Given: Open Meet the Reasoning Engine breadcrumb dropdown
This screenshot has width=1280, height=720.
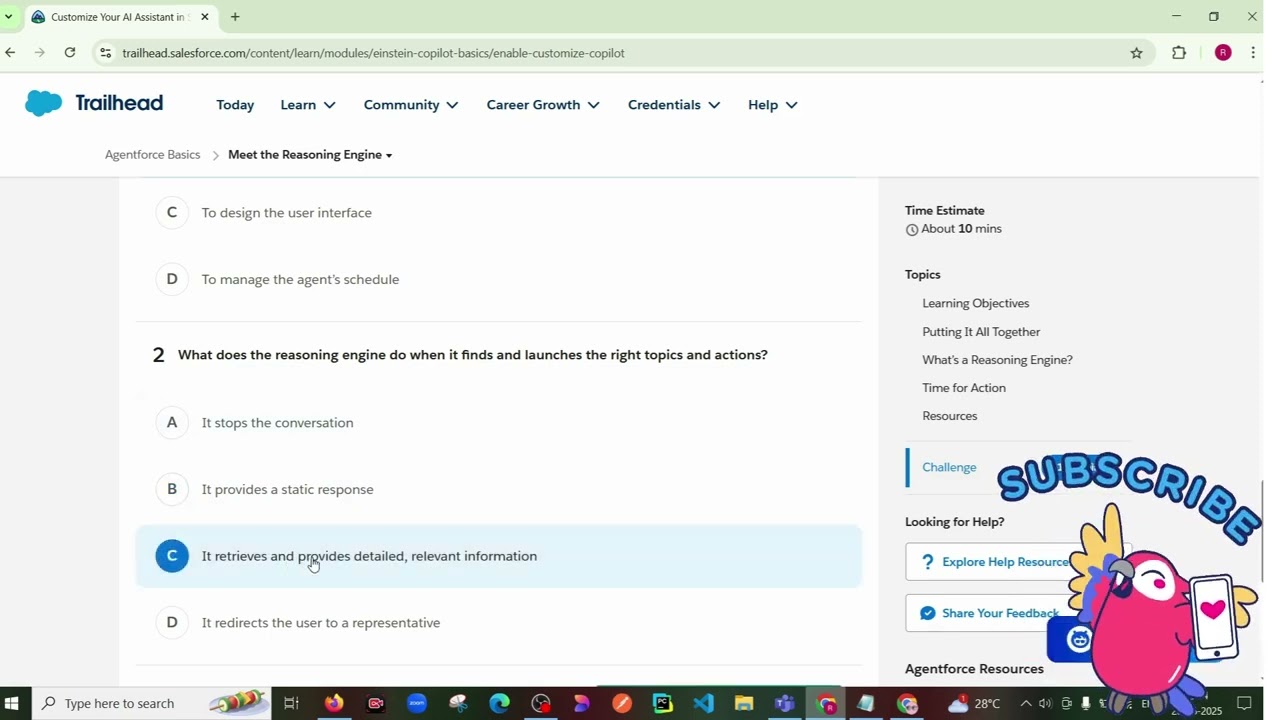Looking at the screenshot, I should pyautogui.click(x=310, y=155).
